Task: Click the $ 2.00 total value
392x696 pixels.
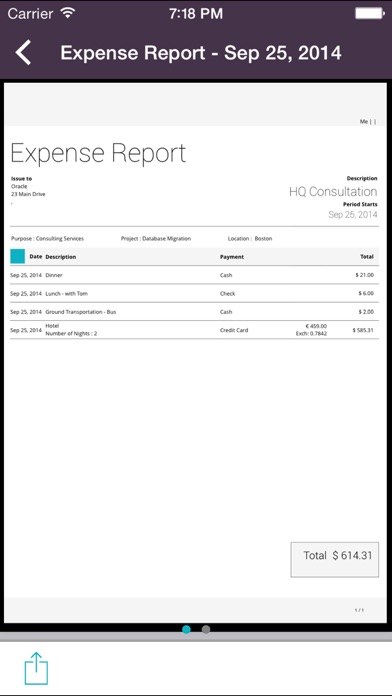Action: pos(366,312)
